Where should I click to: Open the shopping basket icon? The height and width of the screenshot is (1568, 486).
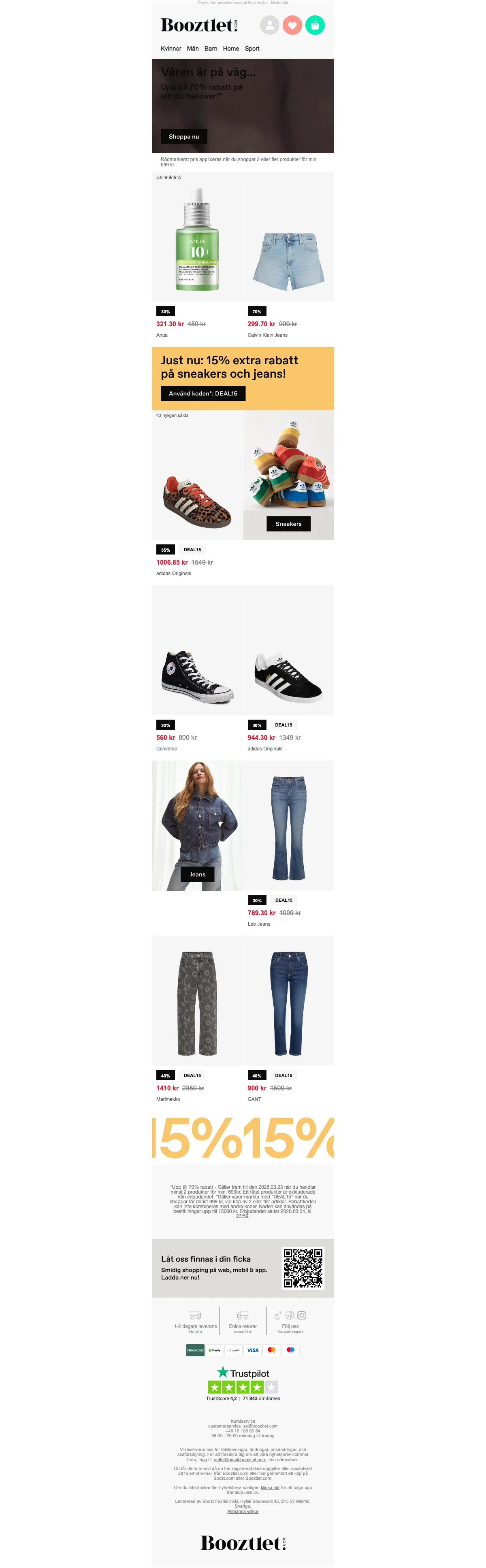coord(315,25)
